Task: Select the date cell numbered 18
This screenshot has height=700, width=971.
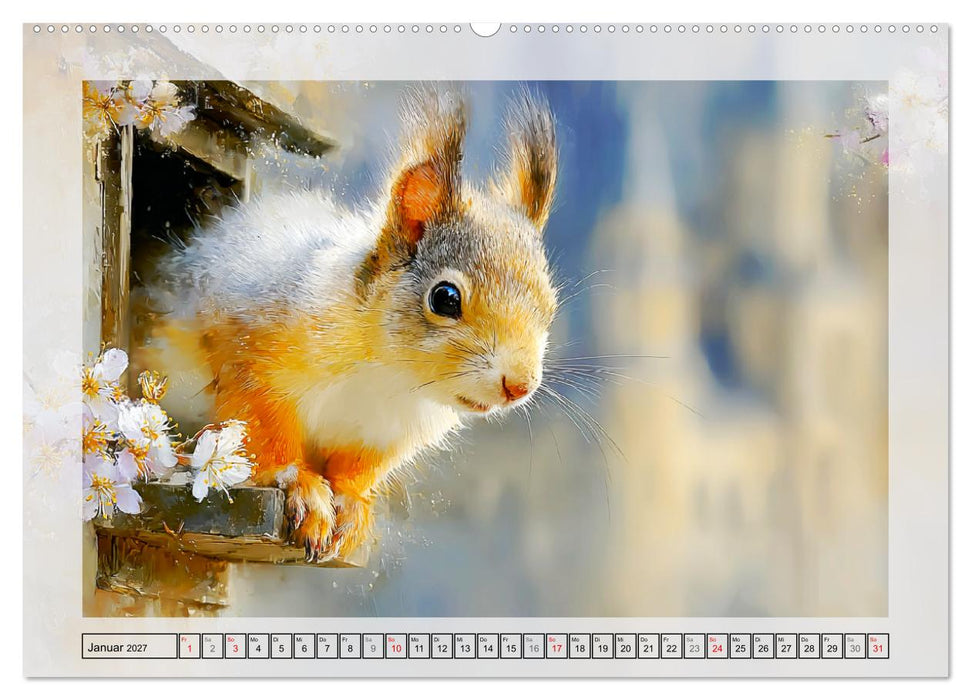Action: 579,645
